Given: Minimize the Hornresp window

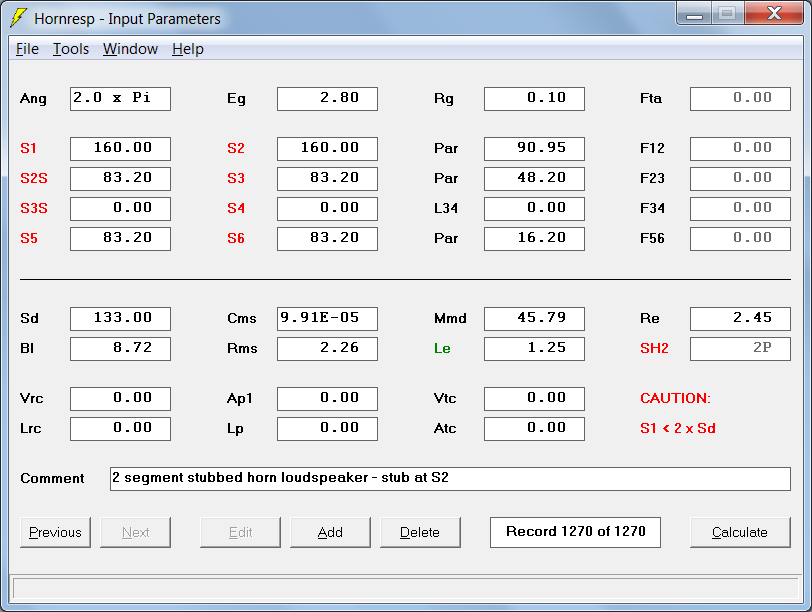Looking at the screenshot, I should click(694, 13).
